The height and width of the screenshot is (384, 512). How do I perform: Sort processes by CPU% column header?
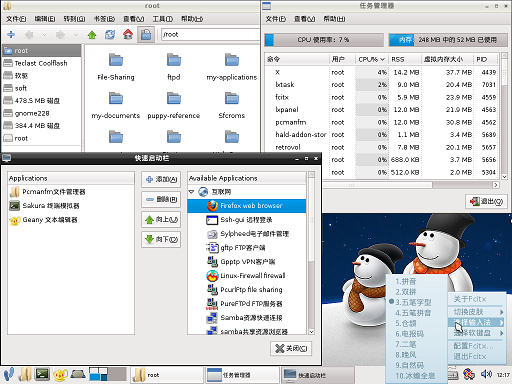371,59
